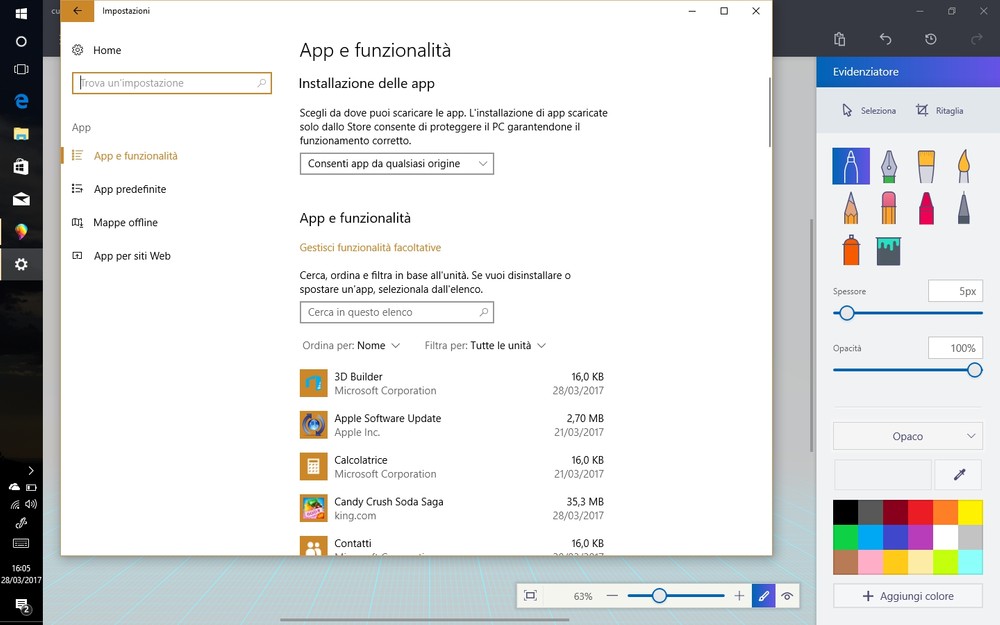The image size is (1000, 625).
Task: Open the Ordina per Nome dropdown
Action: (351, 345)
